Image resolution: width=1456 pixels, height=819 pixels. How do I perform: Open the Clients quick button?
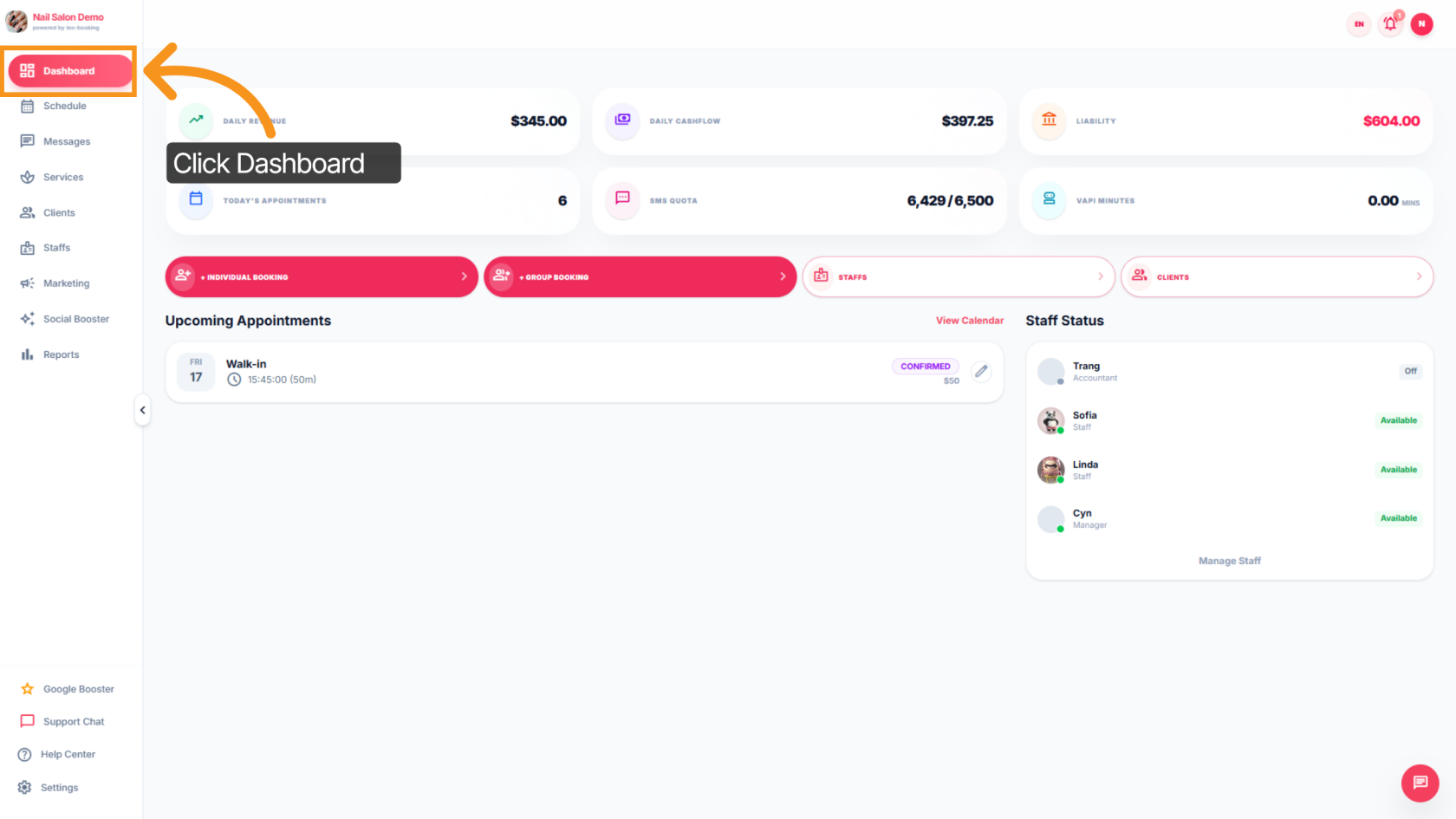point(1277,276)
